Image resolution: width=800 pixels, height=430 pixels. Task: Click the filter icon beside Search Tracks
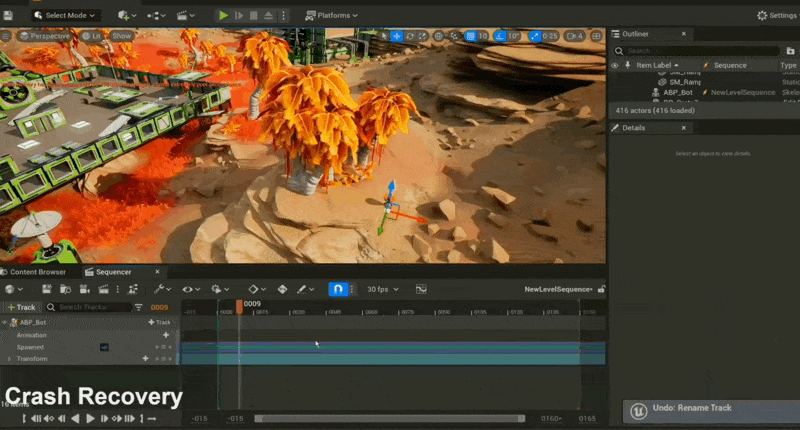coord(138,308)
